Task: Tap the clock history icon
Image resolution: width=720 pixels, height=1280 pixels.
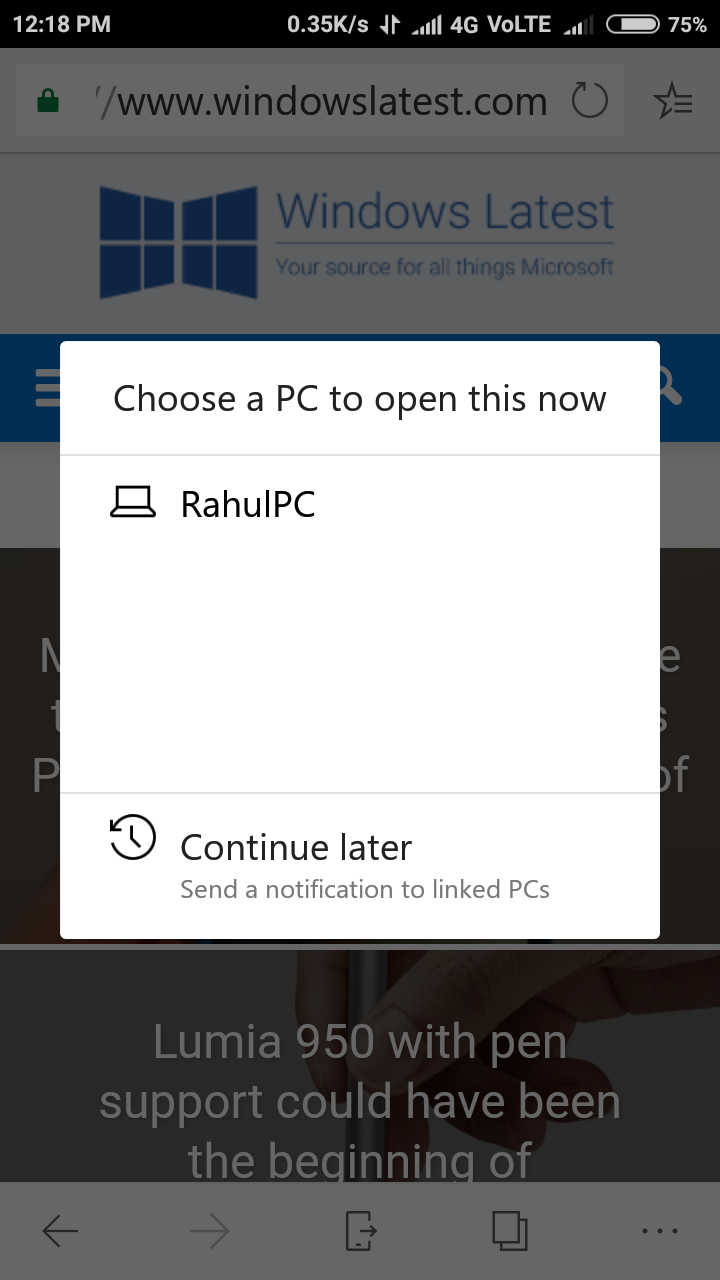Action: 133,838
